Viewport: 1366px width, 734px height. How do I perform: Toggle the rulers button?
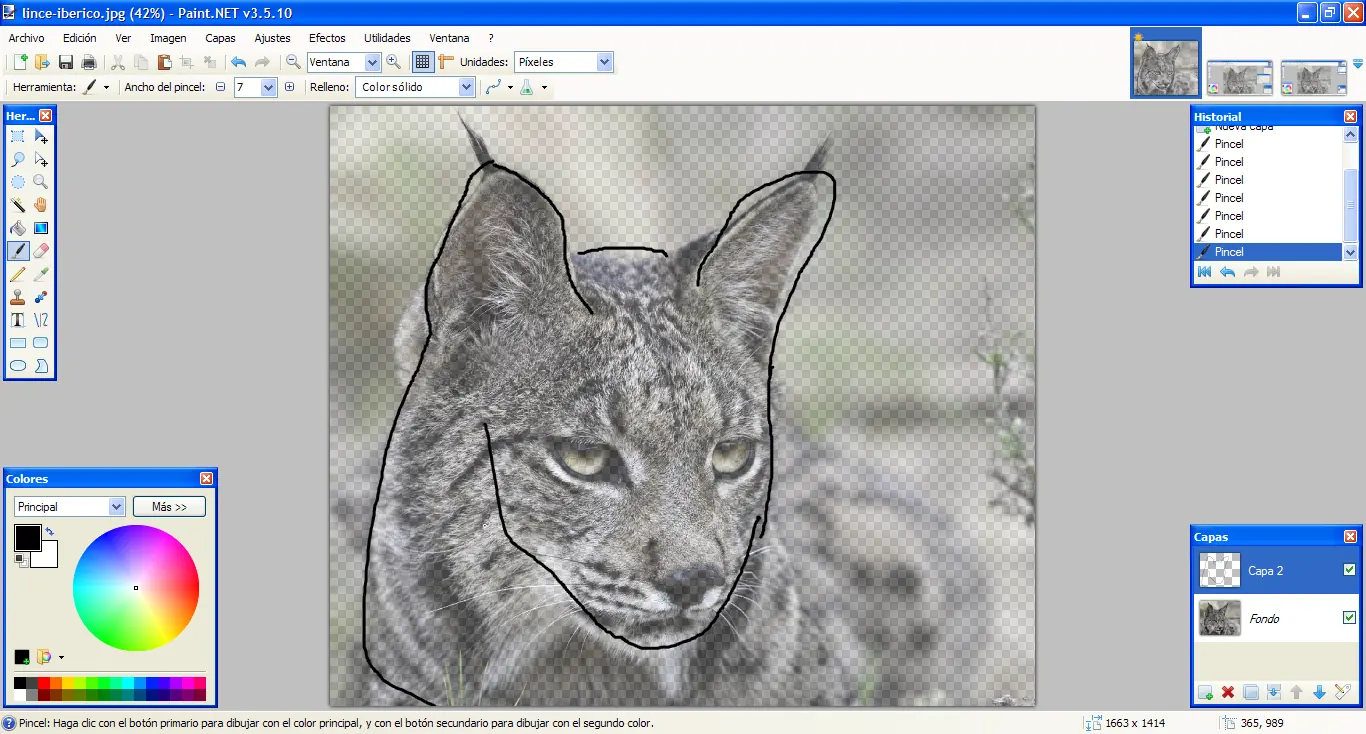(x=446, y=62)
